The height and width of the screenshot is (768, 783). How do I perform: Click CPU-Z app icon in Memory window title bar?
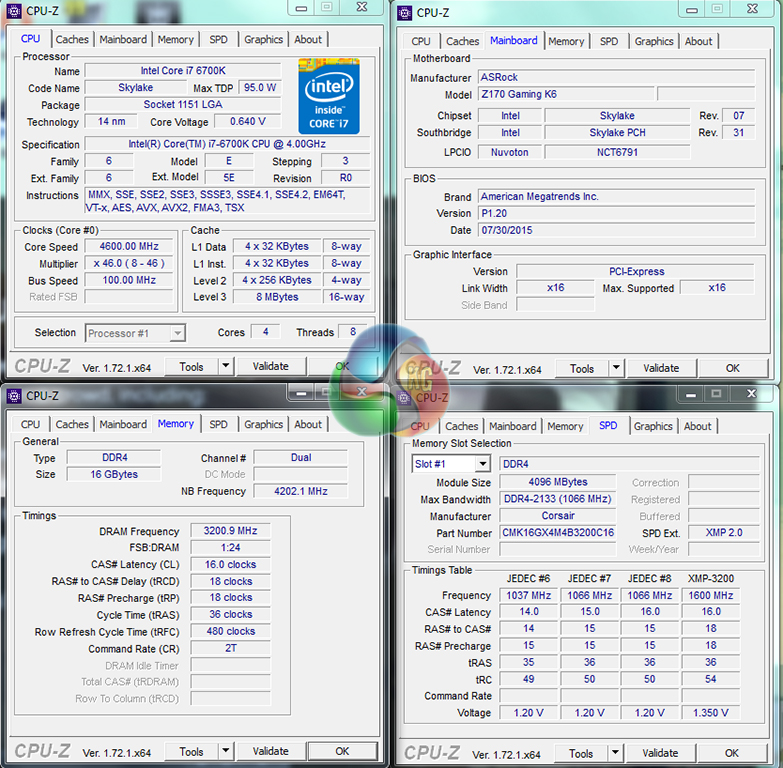tap(14, 395)
